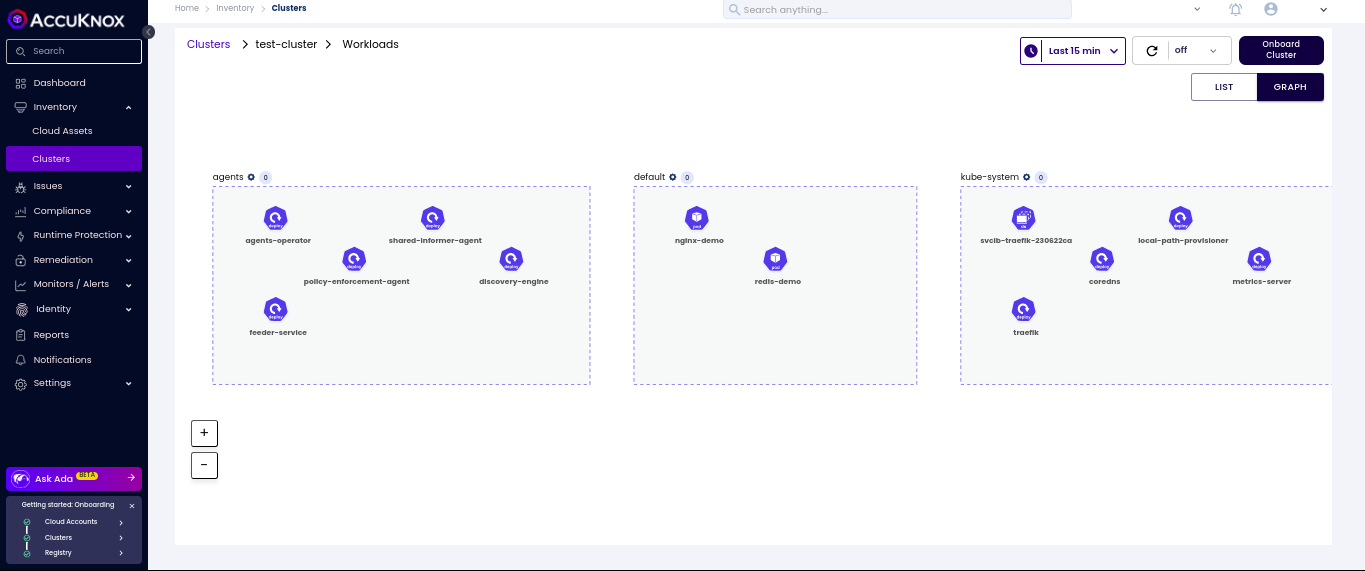Expand the Issues menu section
This screenshot has height=571, width=1365.
[128, 186]
